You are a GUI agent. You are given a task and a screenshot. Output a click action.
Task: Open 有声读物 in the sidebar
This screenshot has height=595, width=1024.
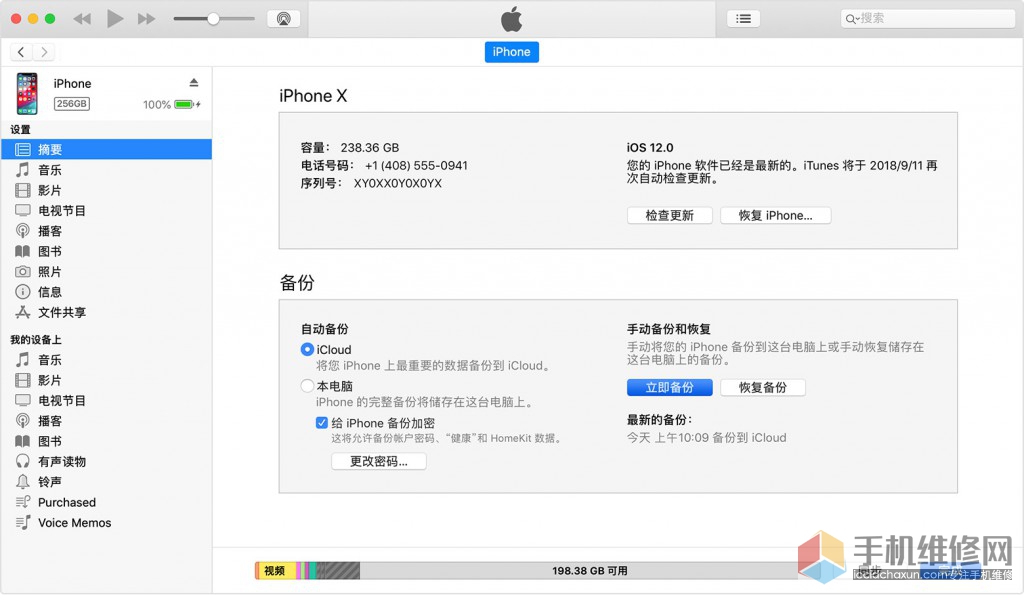pyautogui.click(x=106, y=461)
